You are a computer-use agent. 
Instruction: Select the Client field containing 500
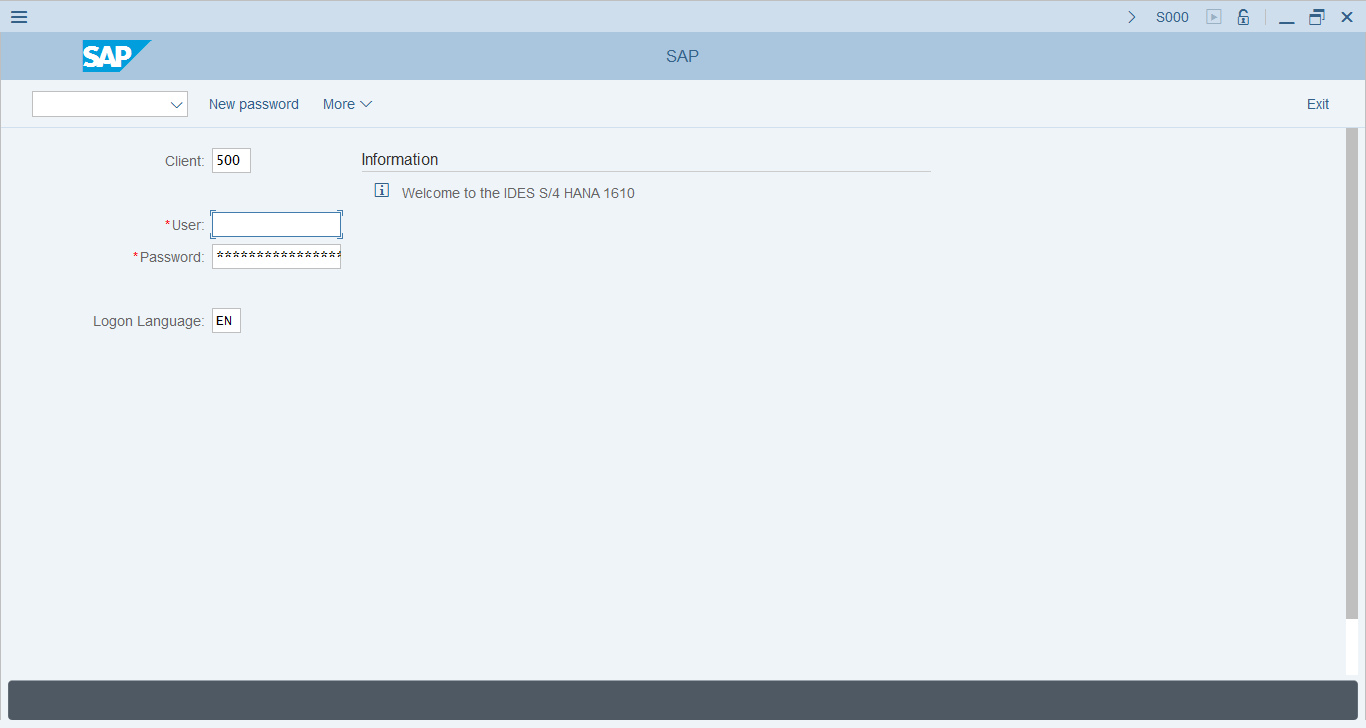click(231, 160)
